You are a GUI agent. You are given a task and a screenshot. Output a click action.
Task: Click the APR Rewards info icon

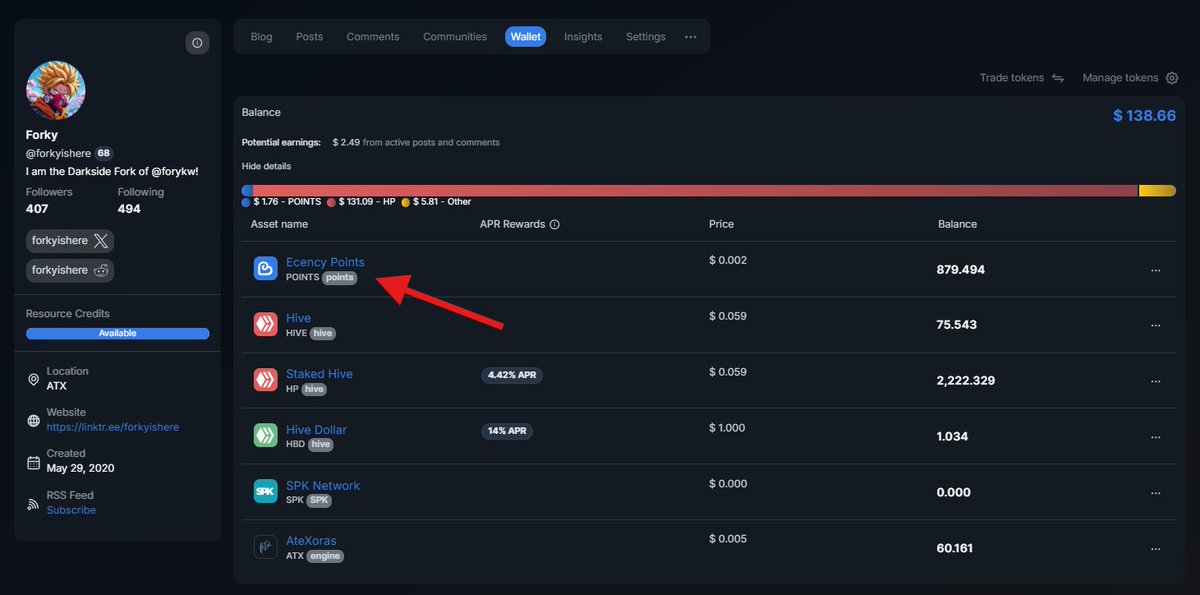tap(555, 225)
